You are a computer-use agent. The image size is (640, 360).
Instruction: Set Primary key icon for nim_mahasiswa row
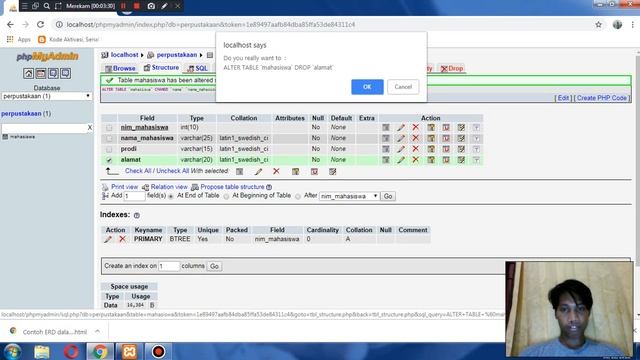(x=431, y=128)
